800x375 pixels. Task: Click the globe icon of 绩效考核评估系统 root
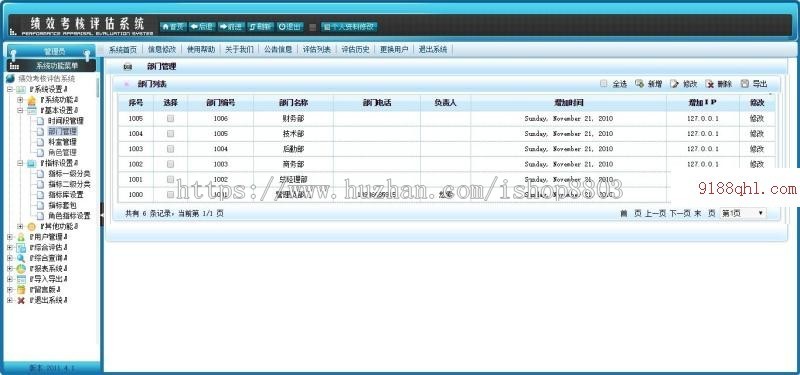tap(10, 79)
